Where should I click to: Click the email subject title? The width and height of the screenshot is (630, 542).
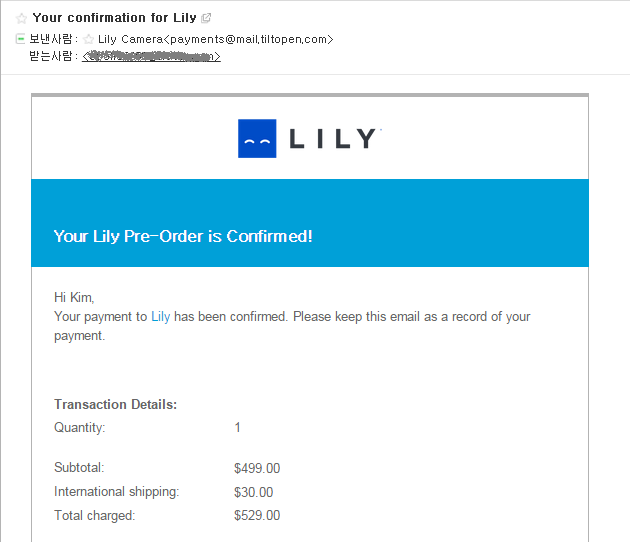(114, 18)
